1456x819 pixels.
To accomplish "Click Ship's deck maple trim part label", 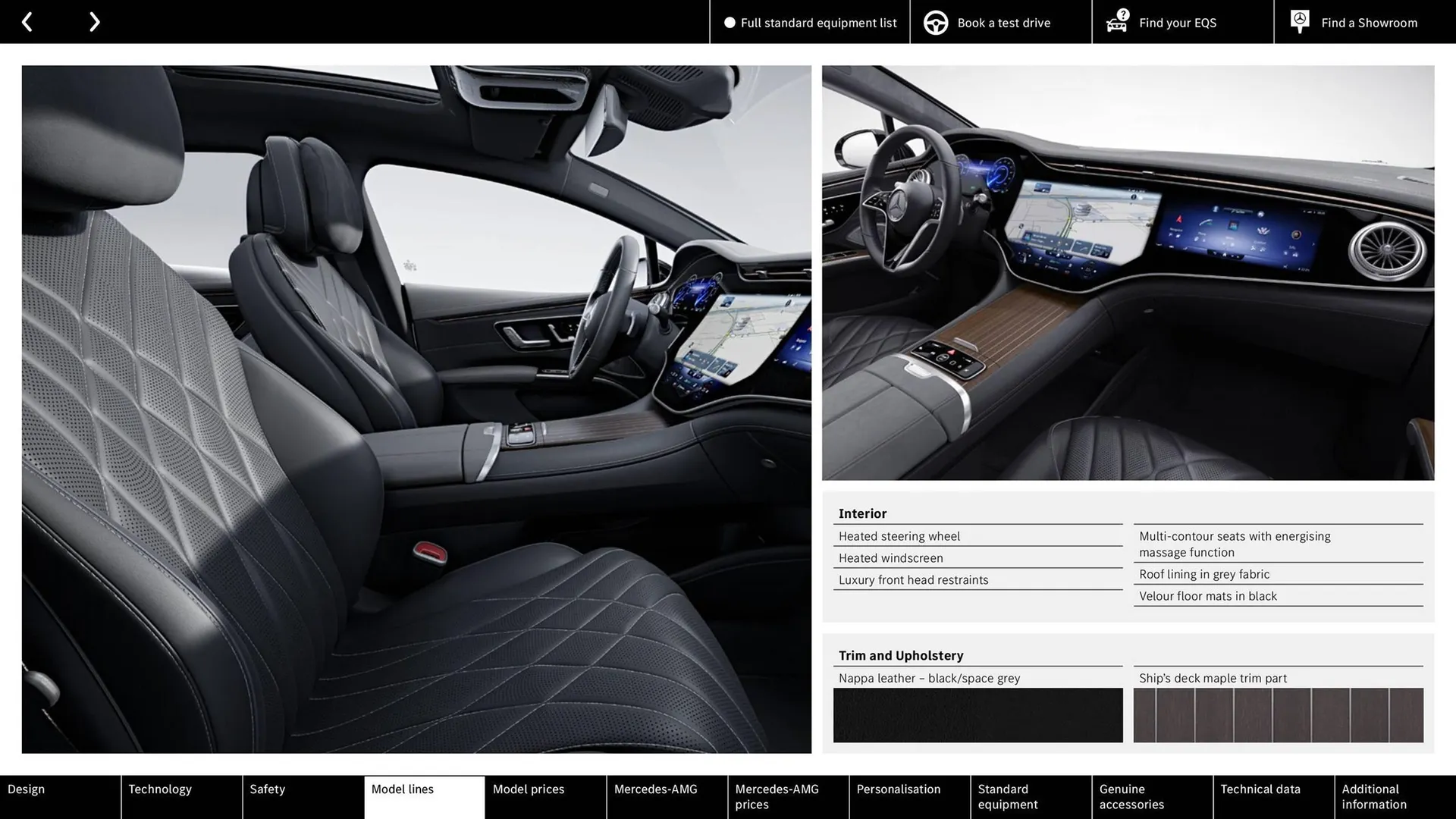I will point(1213,678).
